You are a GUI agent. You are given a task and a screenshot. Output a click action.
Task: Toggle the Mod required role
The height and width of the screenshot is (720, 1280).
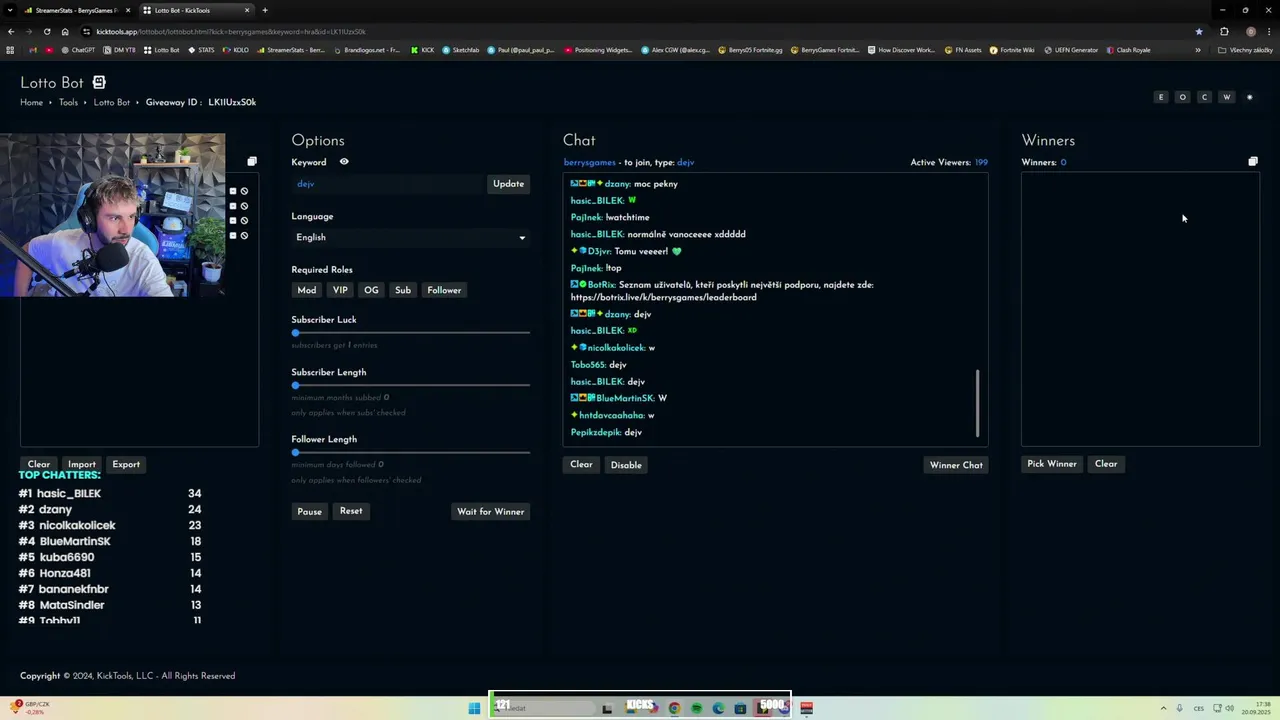(x=307, y=290)
